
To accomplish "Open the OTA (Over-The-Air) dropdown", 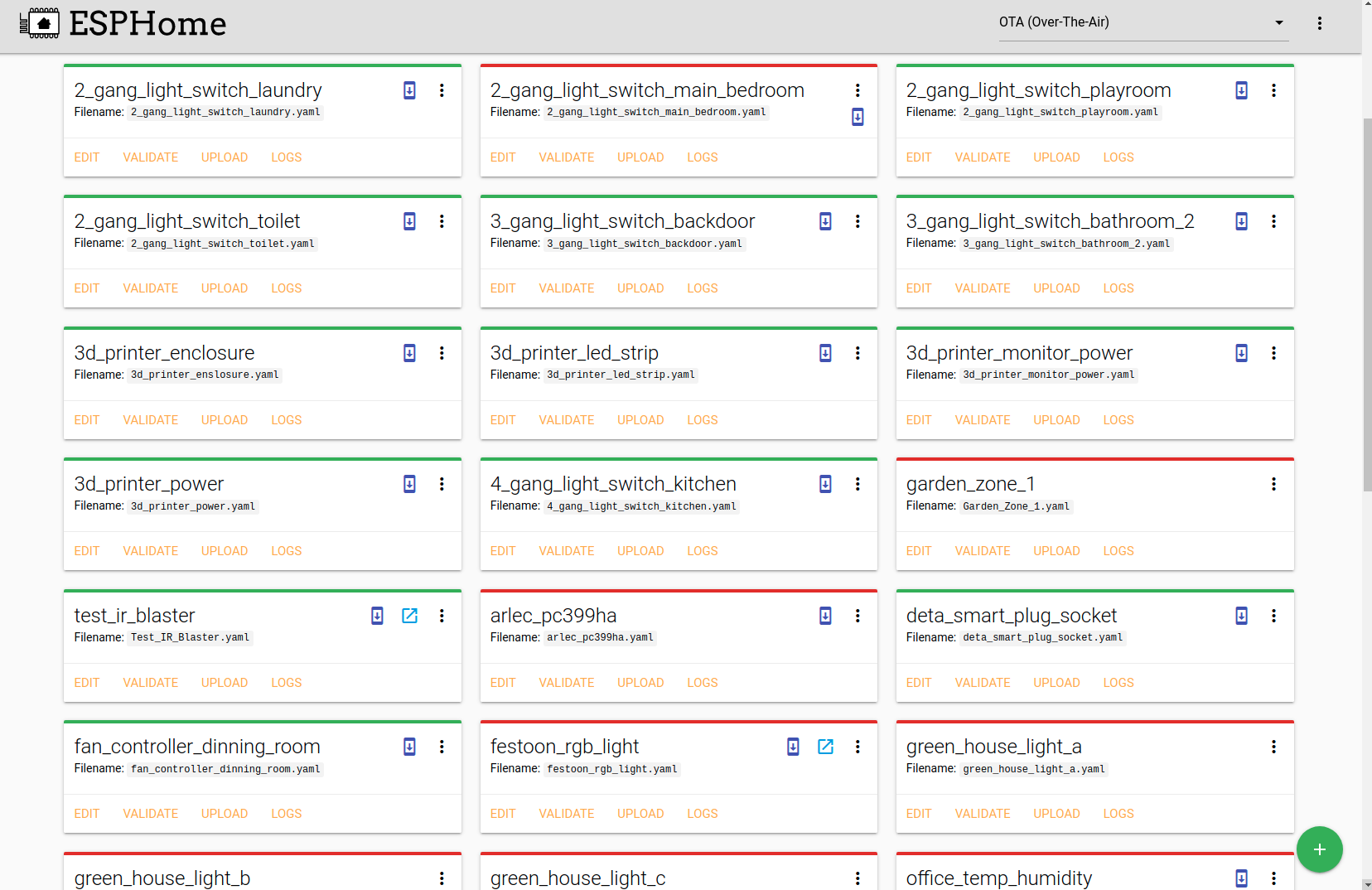I will coord(1142,22).
